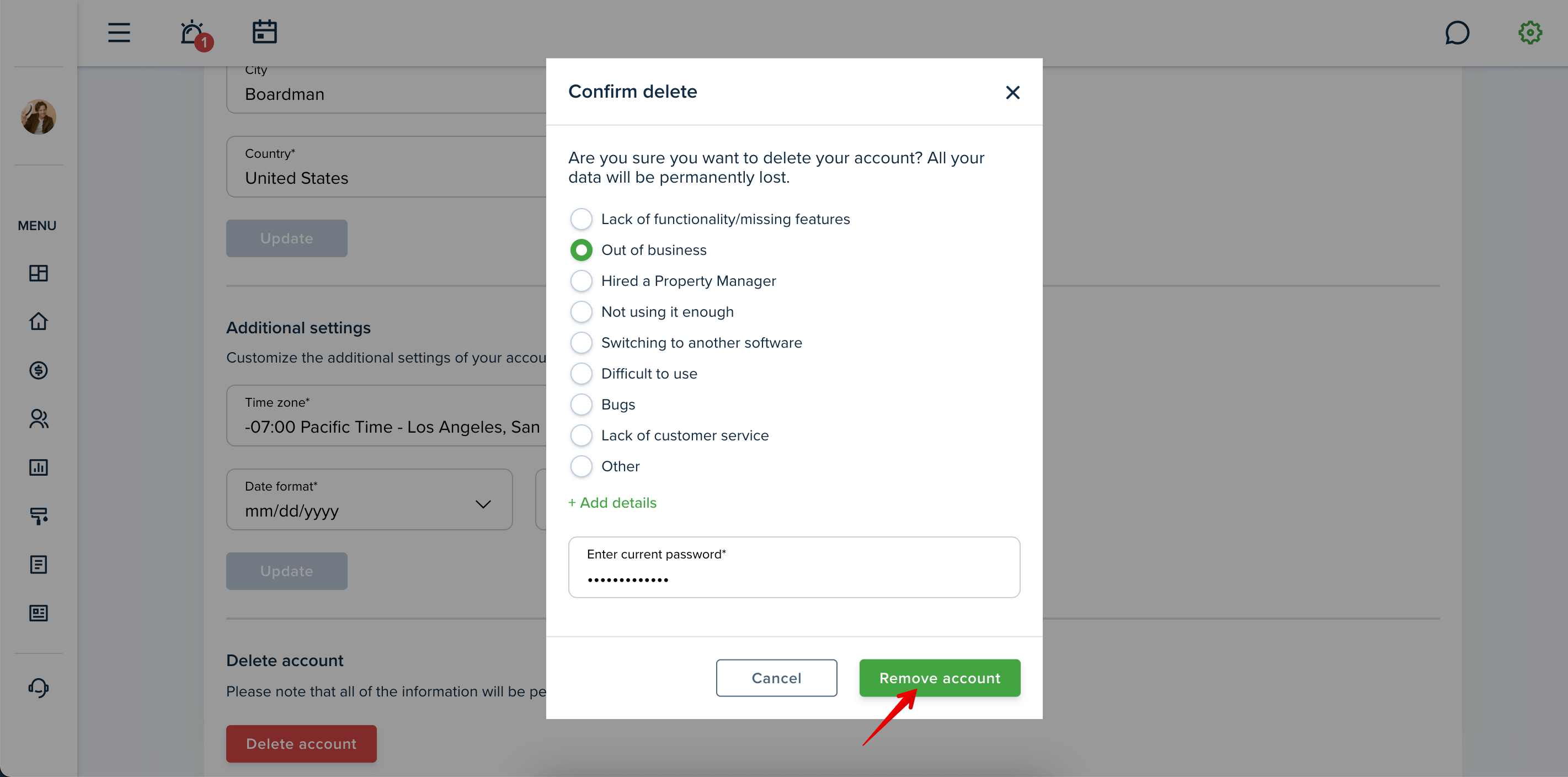The height and width of the screenshot is (777, 1568).
Task: Click the current password input field
Action: (x=794, y=567)
